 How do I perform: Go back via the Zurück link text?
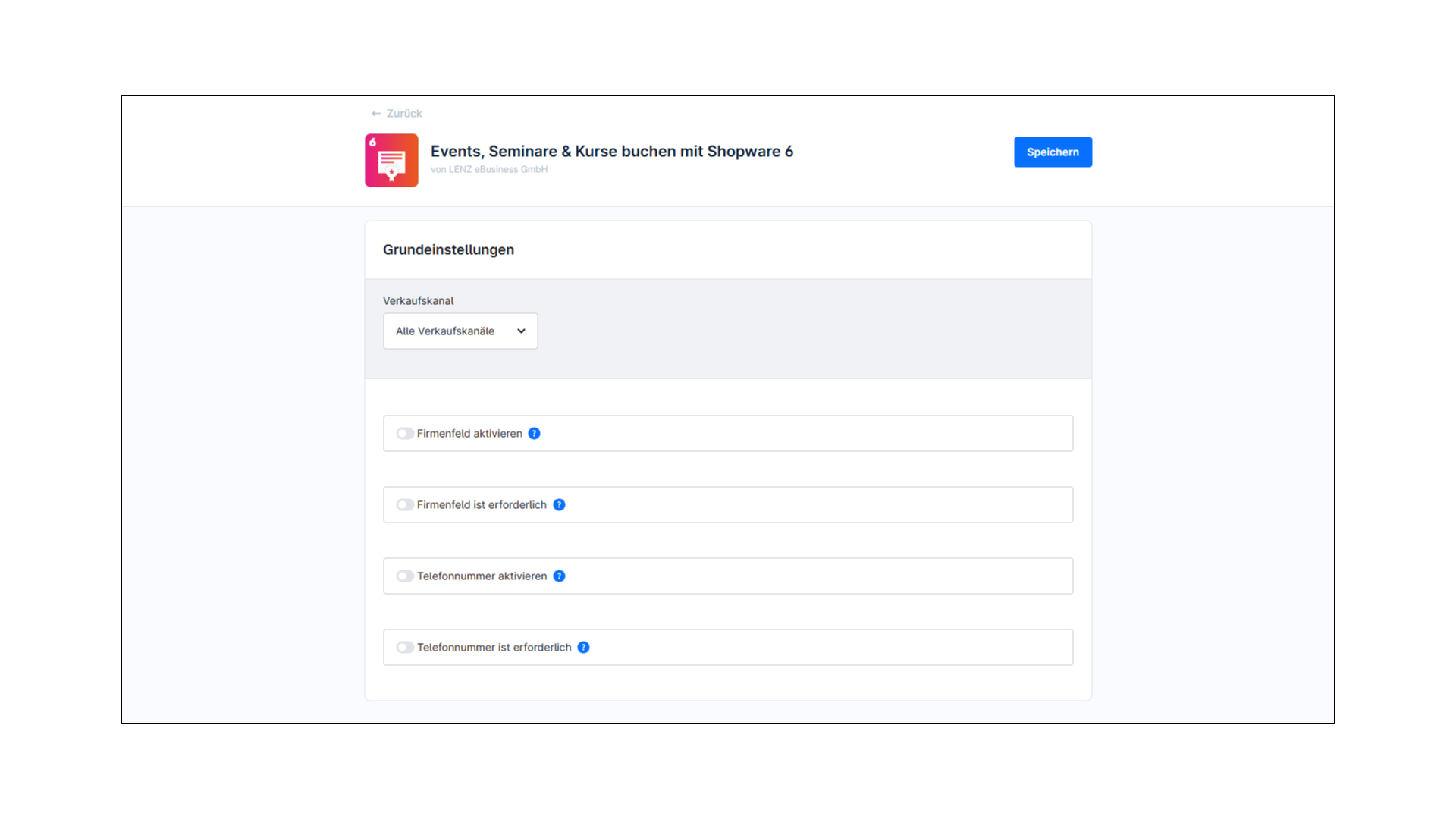click(x=404, y=114)
